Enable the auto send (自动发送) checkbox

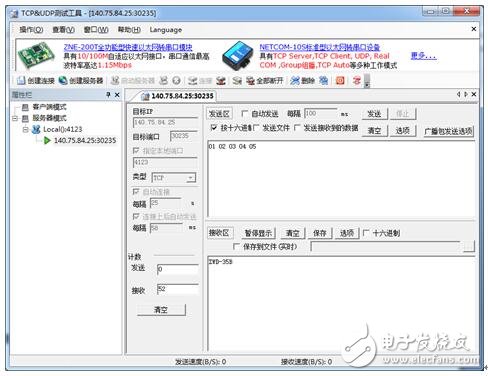[x=244, y=114]
